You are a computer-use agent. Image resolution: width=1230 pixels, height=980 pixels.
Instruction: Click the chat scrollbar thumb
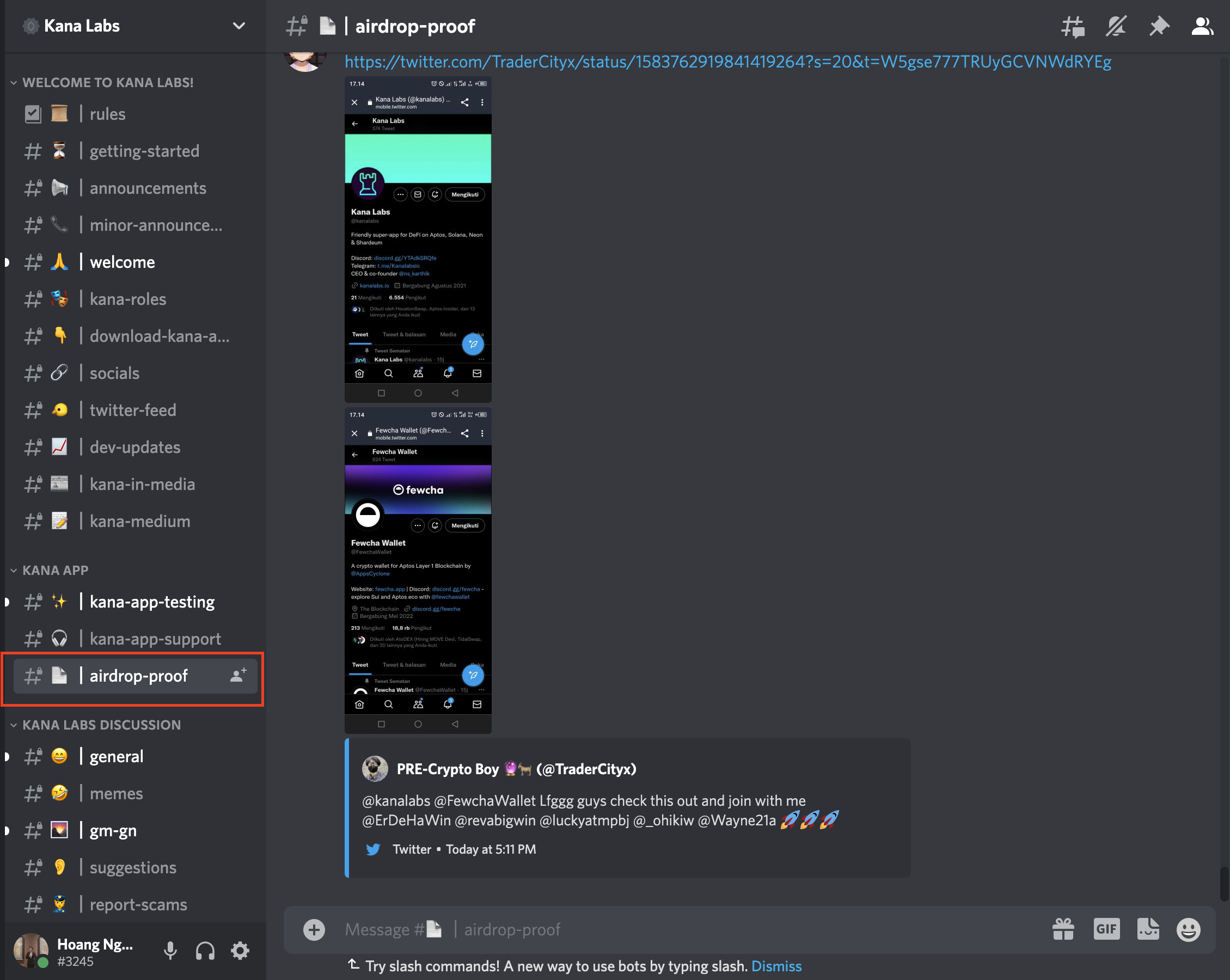[x=1225, y=884]
